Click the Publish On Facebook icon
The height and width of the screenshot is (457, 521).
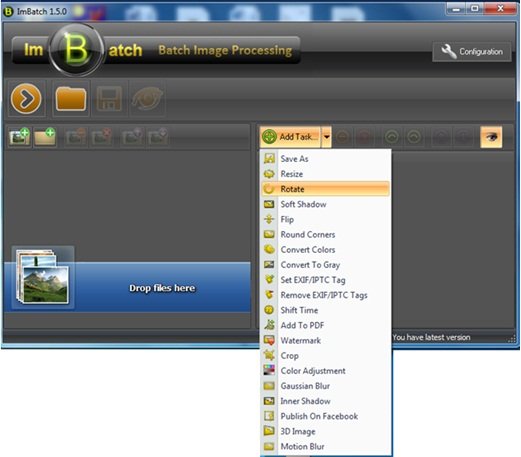click(x=269, y=416)
